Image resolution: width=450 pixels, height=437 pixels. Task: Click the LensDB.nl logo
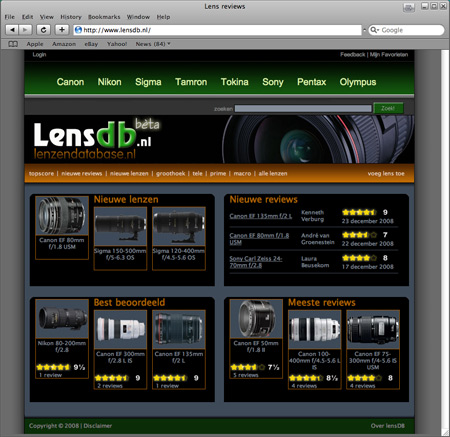point(97,139)
